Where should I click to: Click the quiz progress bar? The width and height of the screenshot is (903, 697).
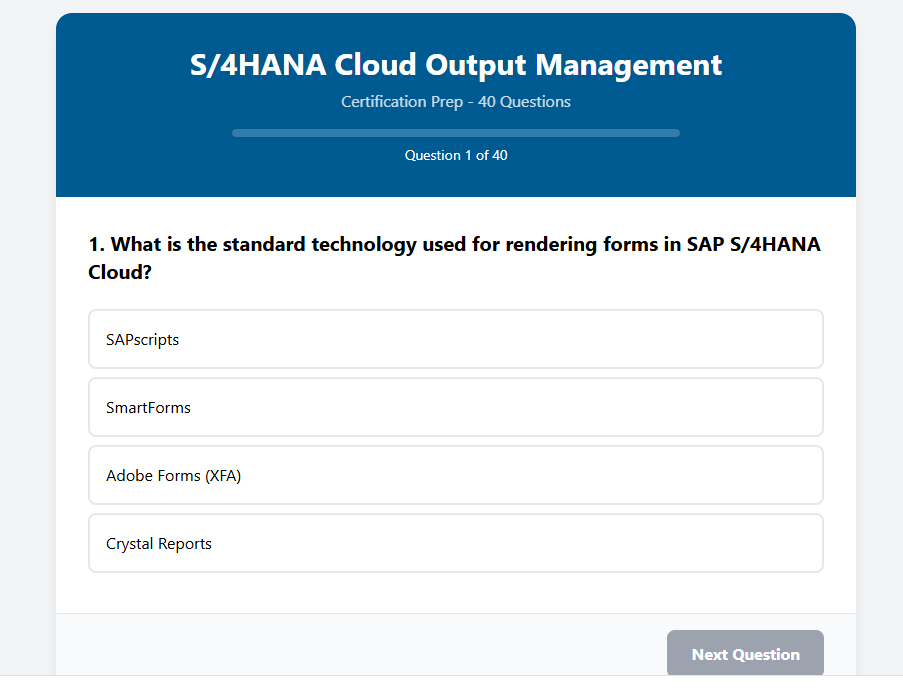pyautogui.click(x=456, y=133)
